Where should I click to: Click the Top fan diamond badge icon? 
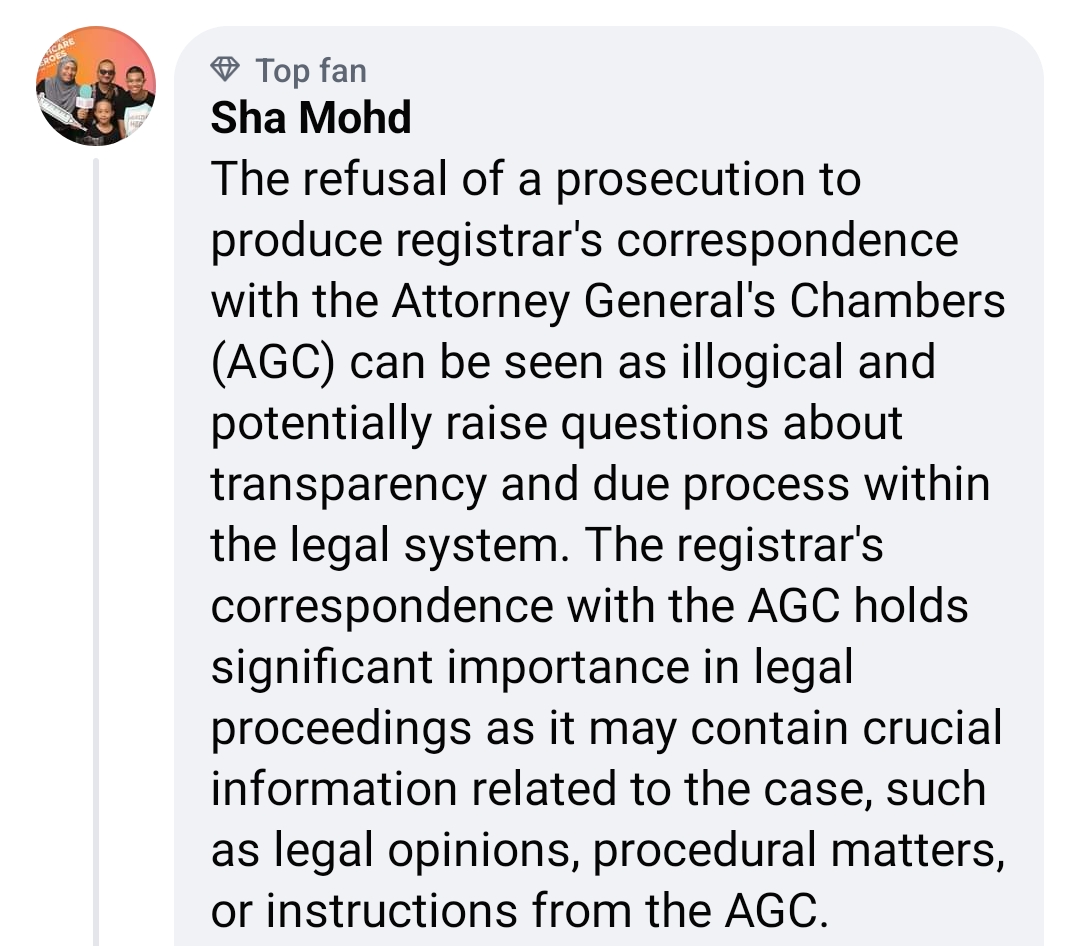coord(225,69)
